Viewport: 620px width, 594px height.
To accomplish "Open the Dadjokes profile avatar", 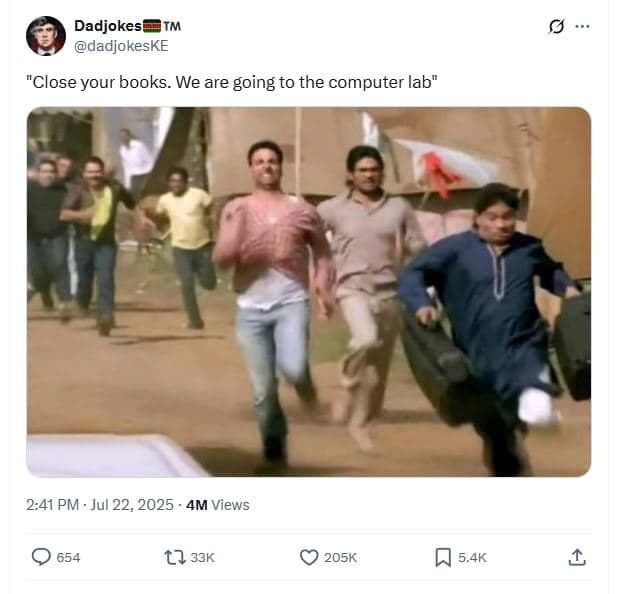I will click(x=45, y=36).
